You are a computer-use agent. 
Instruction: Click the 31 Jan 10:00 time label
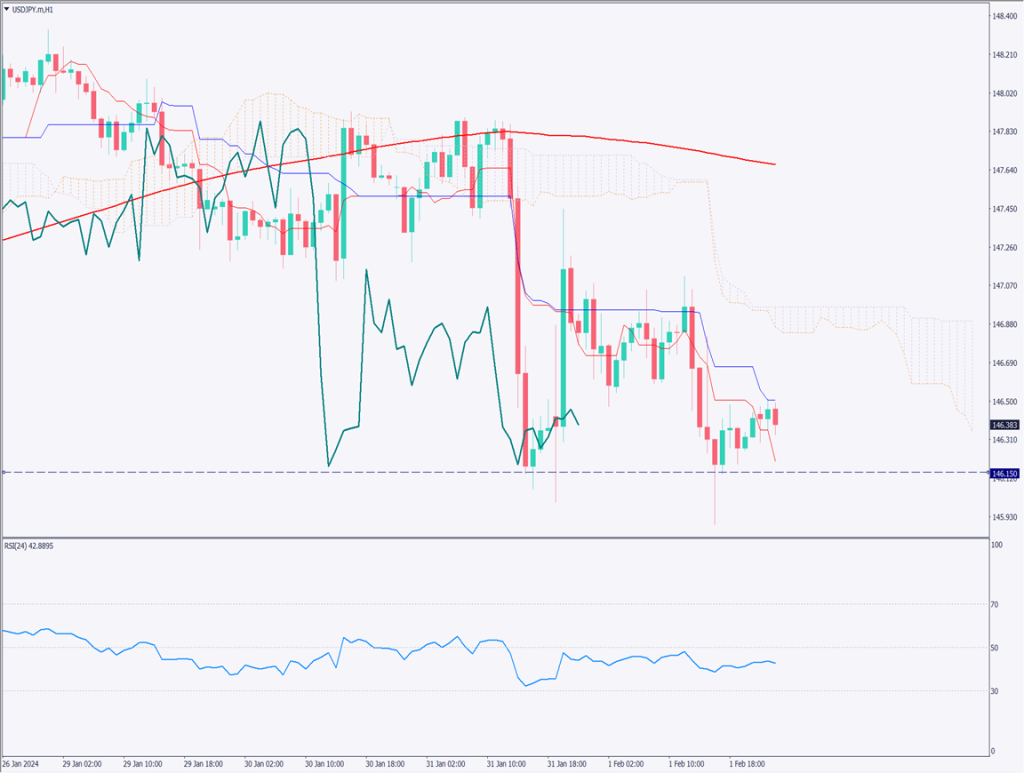(x=505, y=764)
